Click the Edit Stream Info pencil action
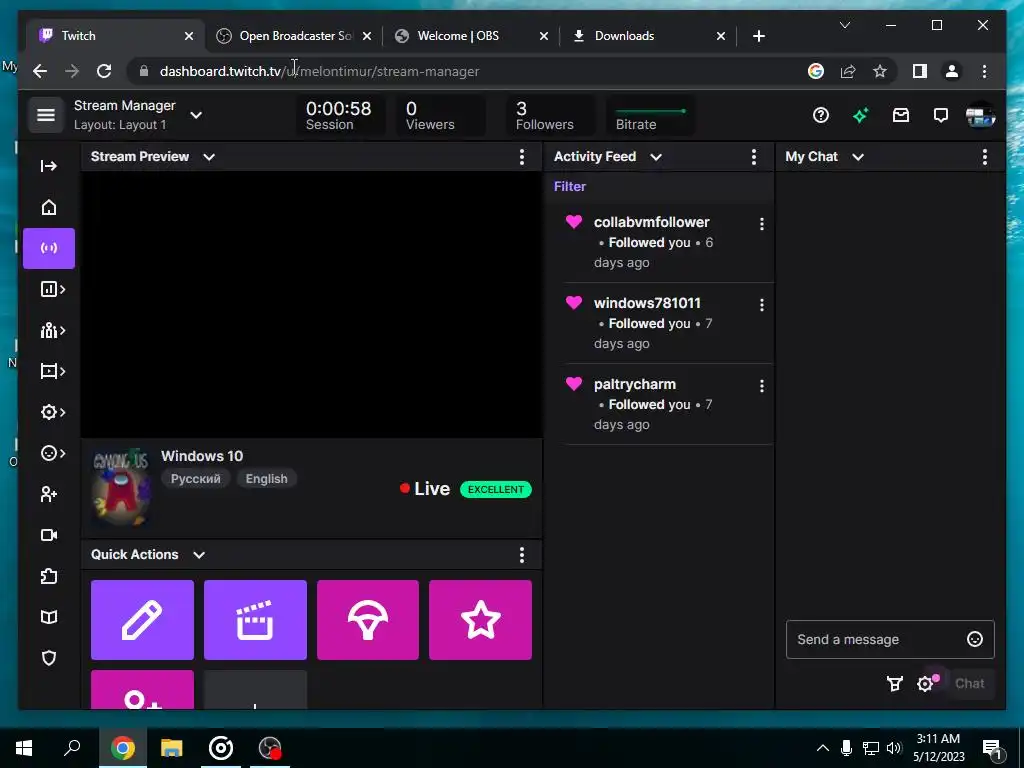The height and width of the screenshot is (768, 1024). pyautogui.click(x=142, y=620)
